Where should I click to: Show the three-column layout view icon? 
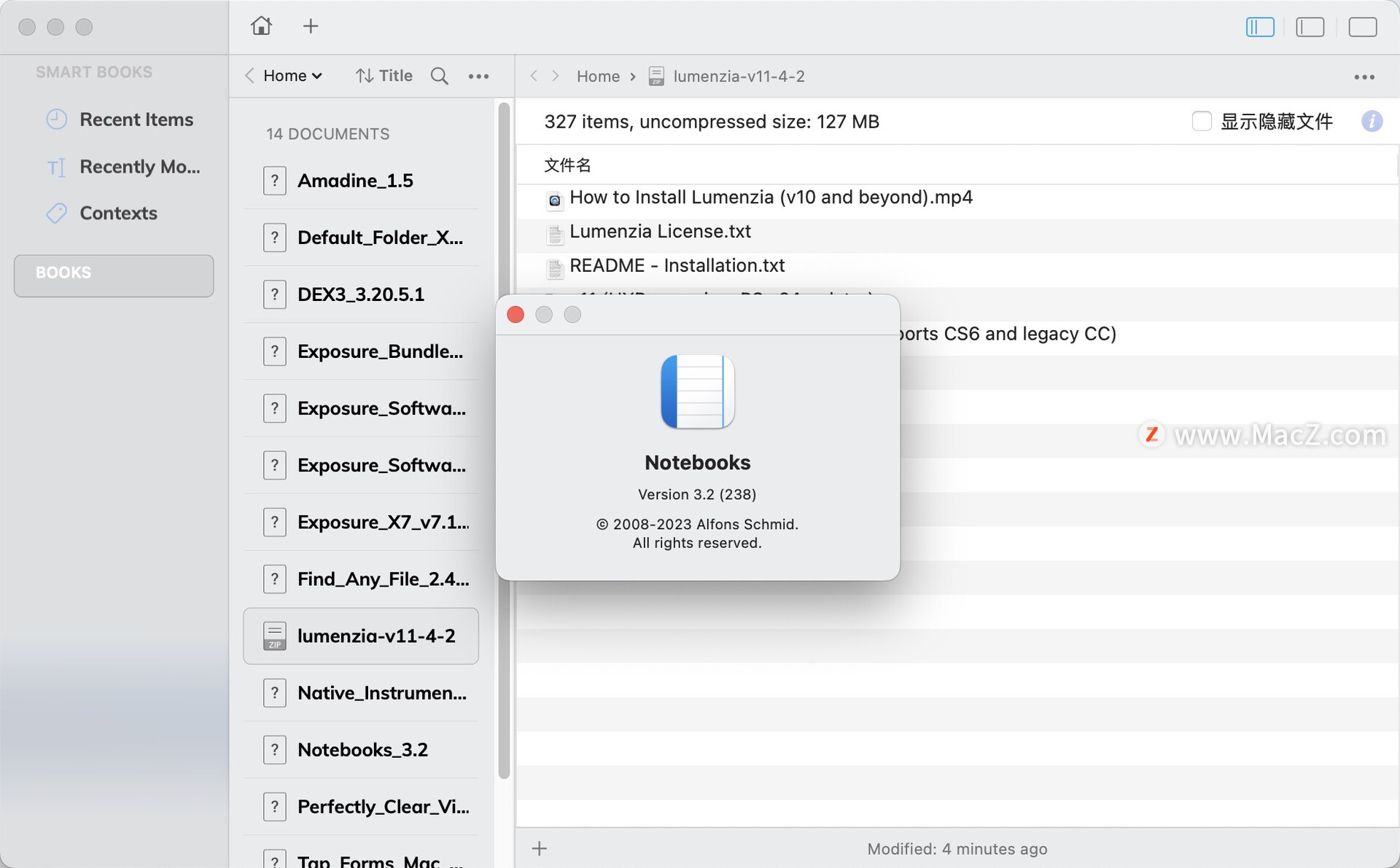tap(1259, 27)
